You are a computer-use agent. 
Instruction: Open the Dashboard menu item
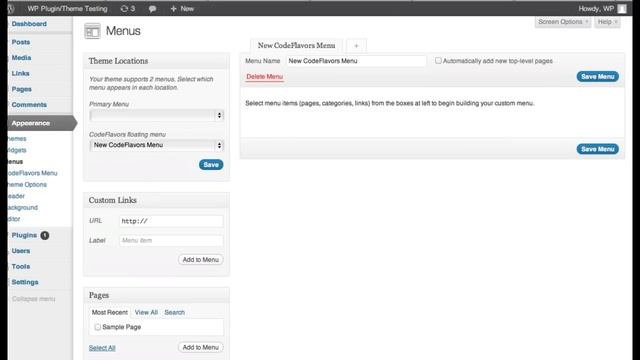point(29,24)
